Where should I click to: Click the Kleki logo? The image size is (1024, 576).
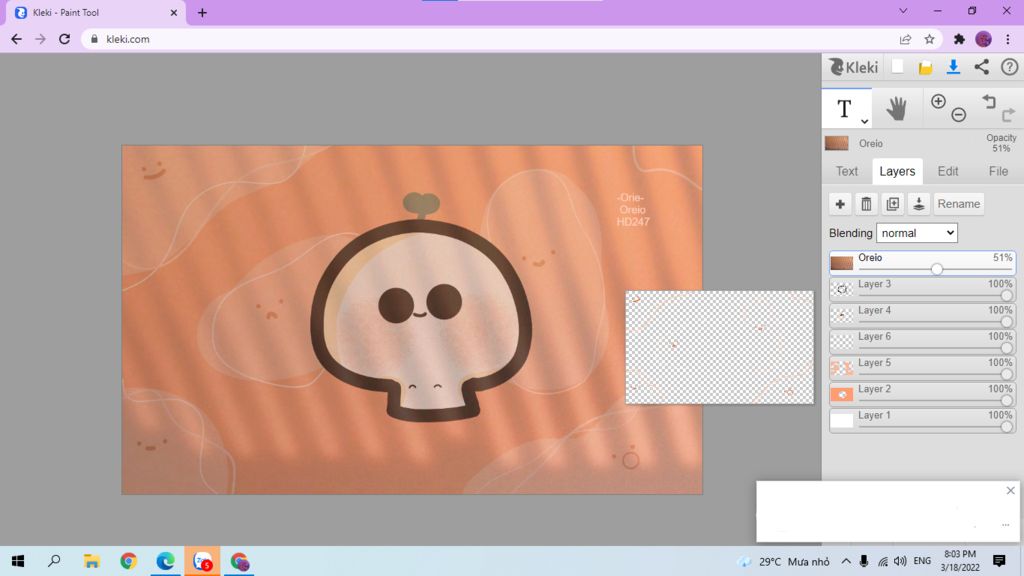tap(854, 67)
